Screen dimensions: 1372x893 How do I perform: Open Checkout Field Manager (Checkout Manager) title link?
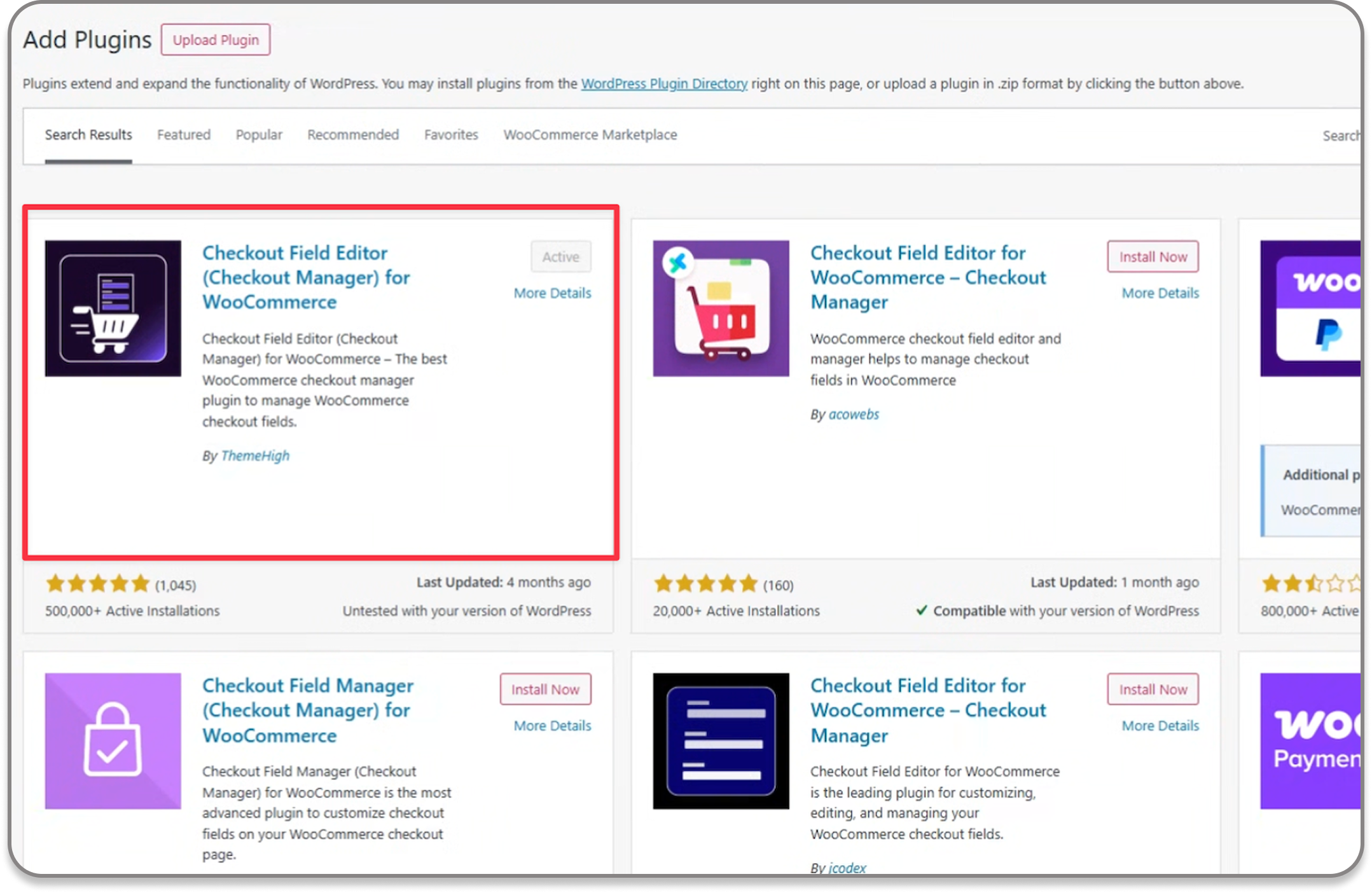pos(308,710)
